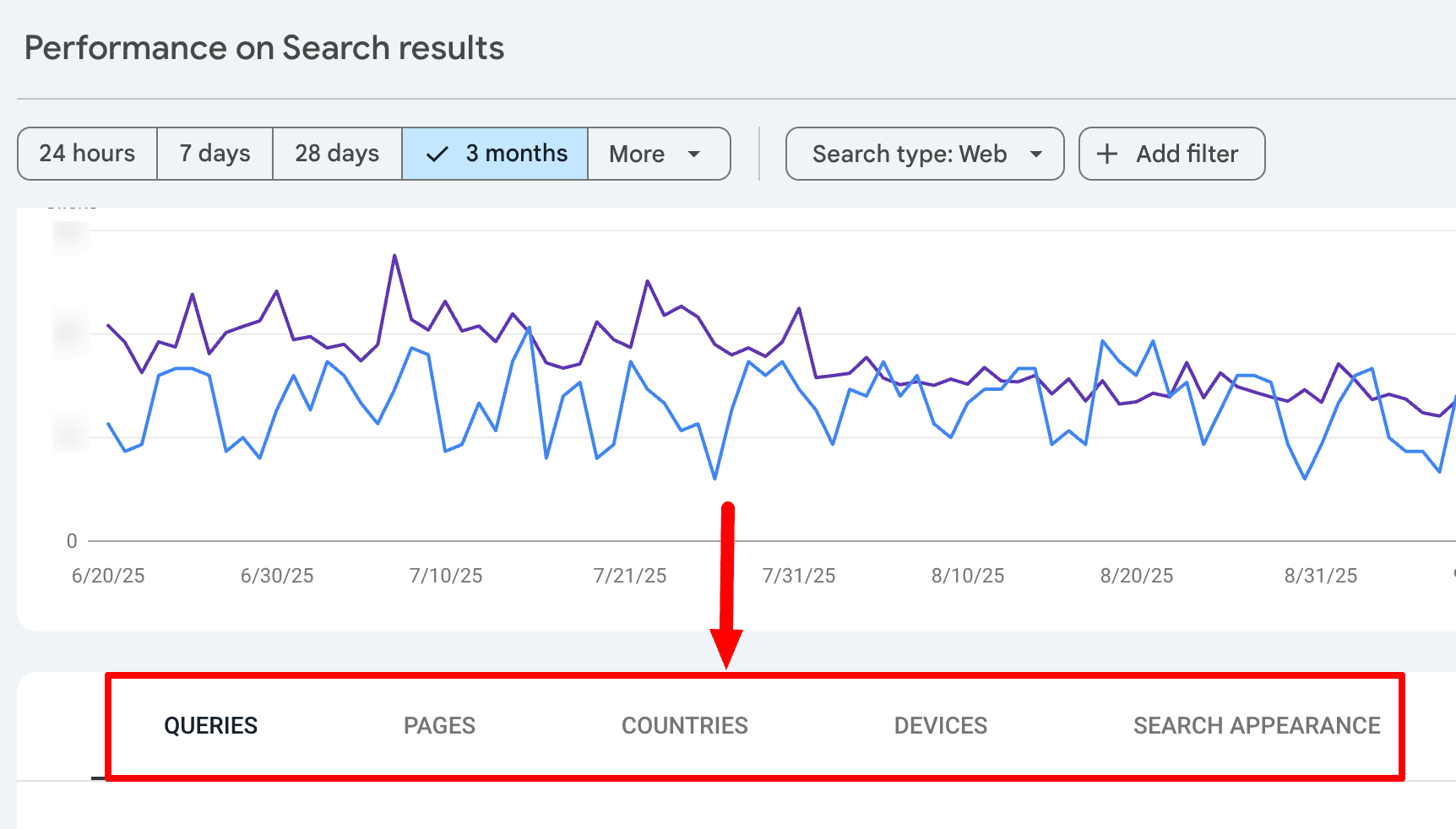Image resolution: width=1456 pixels, height=829 pixels.
Task: Choose the 28 days range option
Action: click(x=337, y=154)
